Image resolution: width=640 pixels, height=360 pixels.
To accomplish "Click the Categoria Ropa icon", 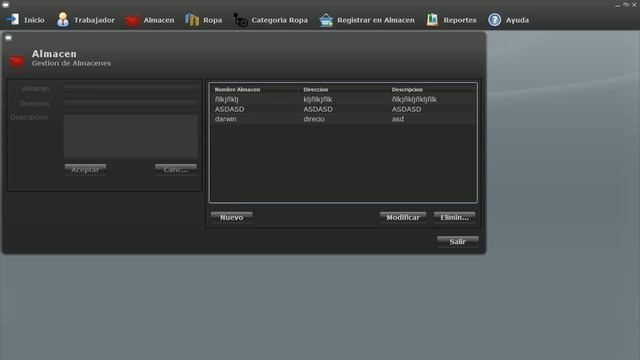I will coord(240,20).
